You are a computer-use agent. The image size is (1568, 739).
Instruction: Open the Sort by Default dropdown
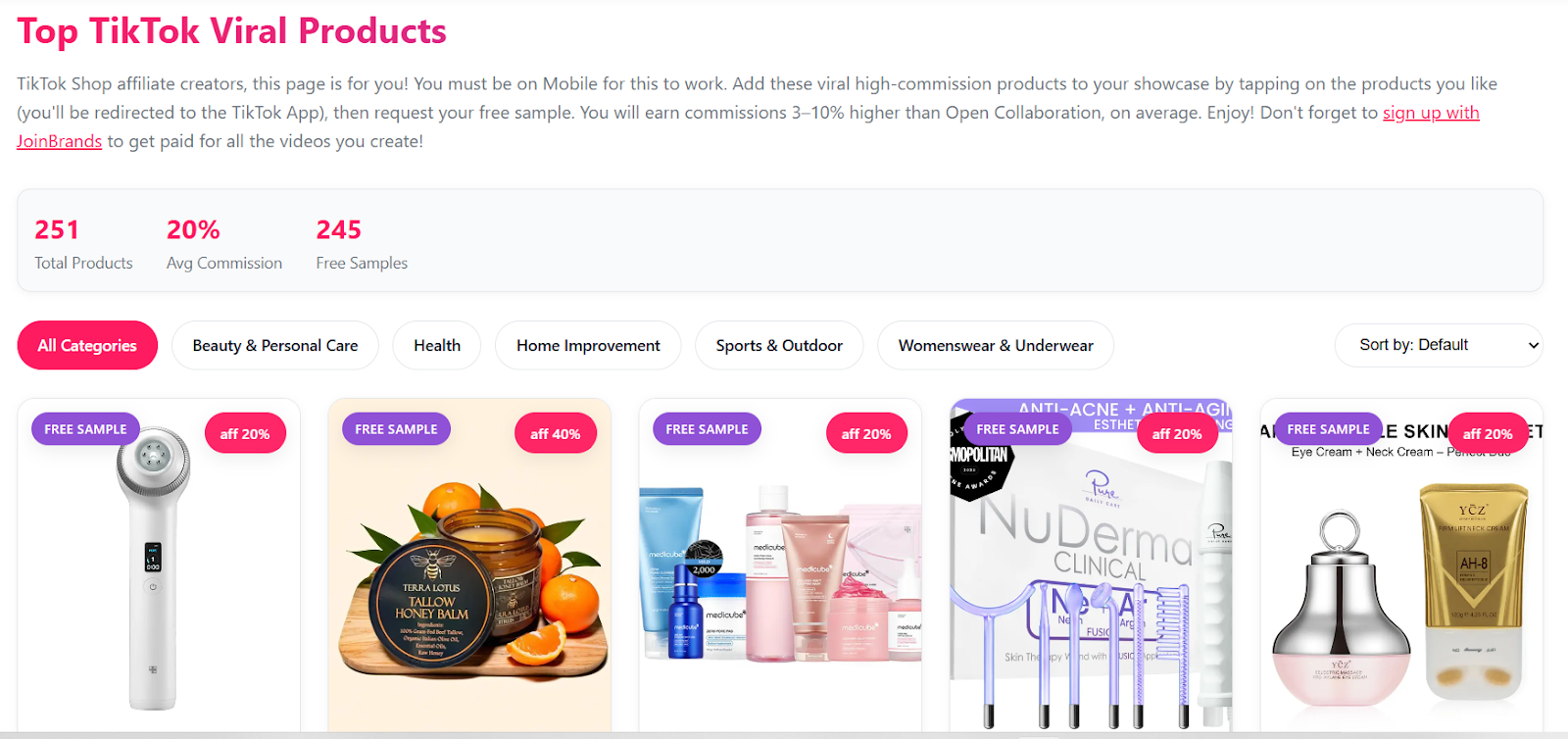(x=1439, y=345)
